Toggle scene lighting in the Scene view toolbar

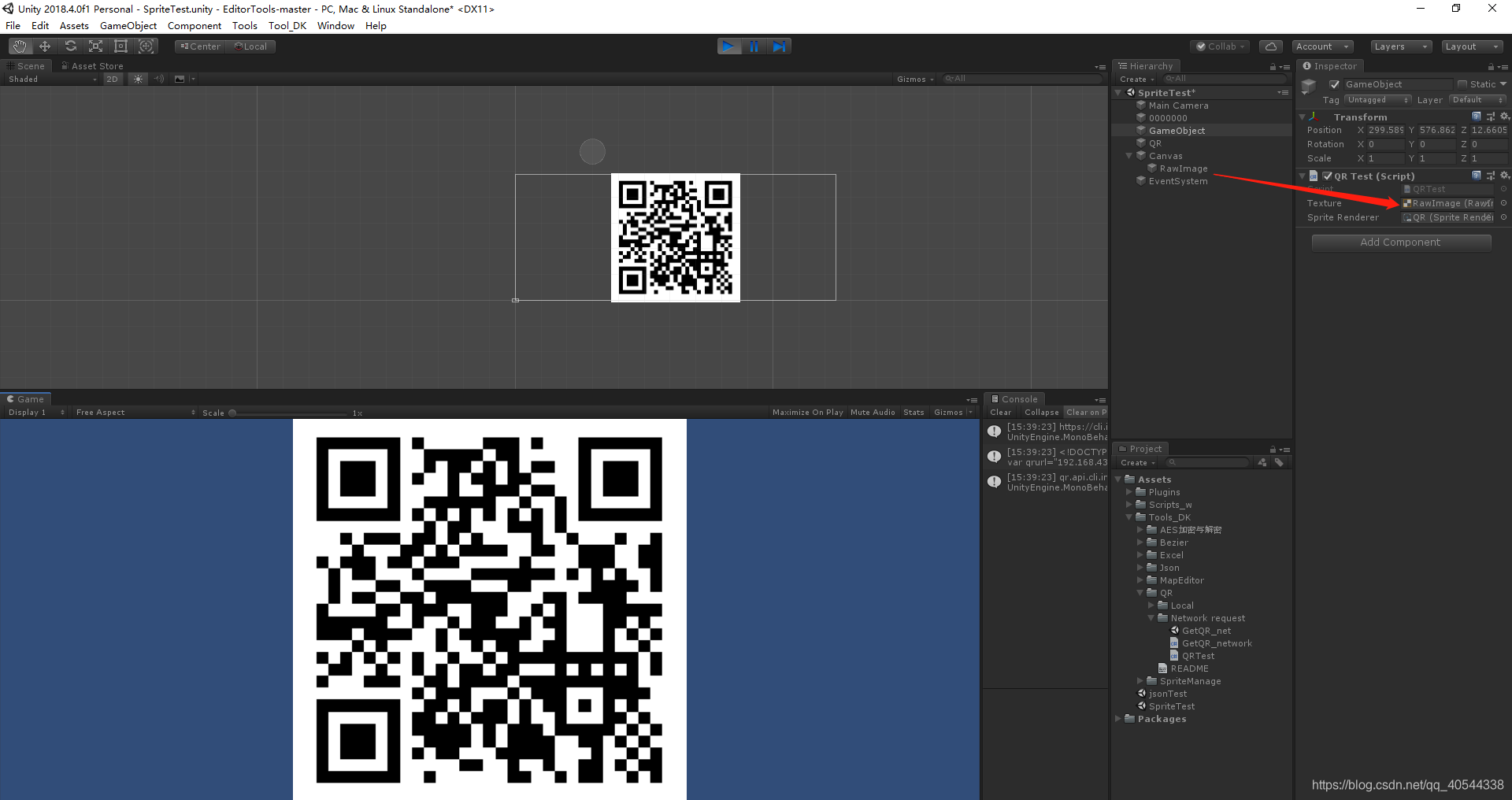(138, 79)
